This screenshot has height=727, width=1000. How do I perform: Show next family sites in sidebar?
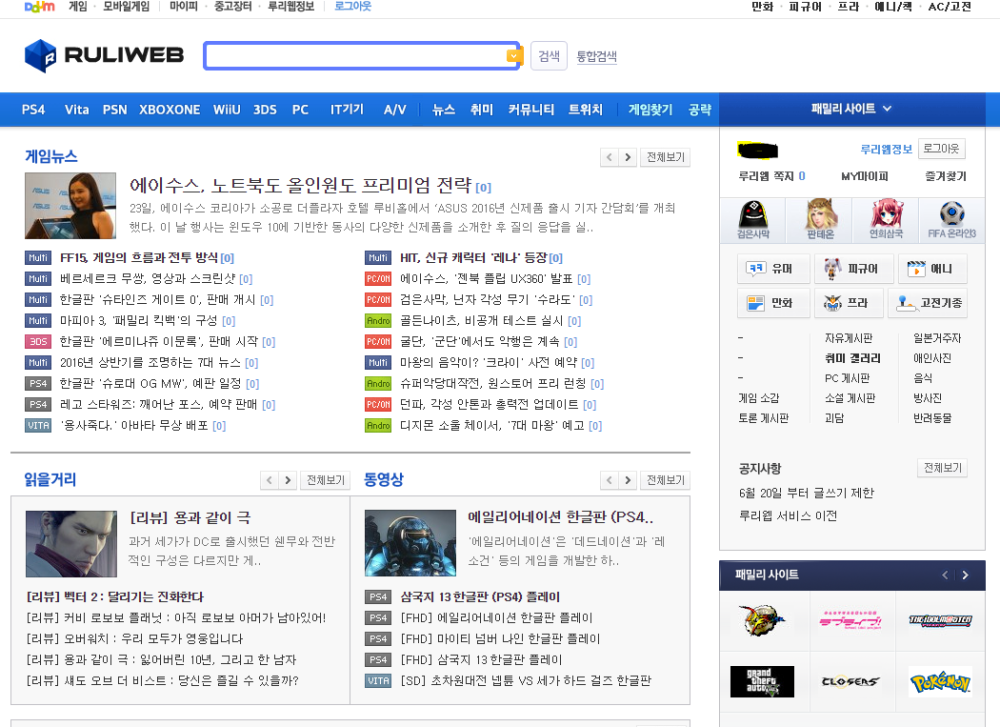click(x=965, y=575)
